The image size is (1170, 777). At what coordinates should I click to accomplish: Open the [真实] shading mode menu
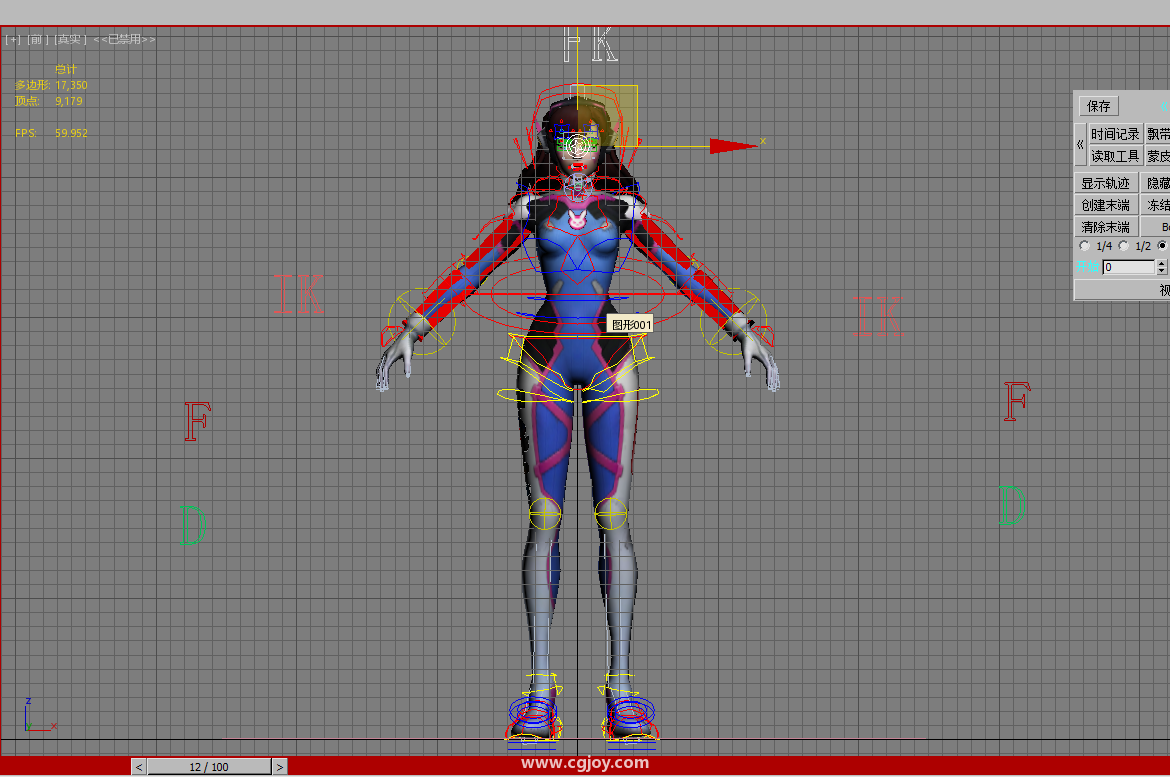coord(69,39)
